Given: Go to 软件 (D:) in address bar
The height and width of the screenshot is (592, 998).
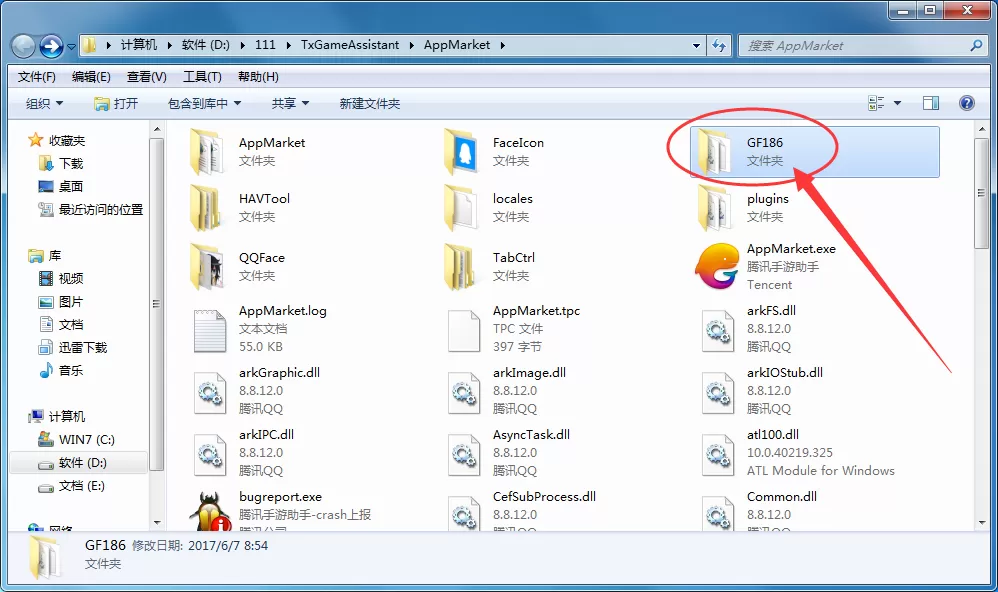Looking at the screenshot, I should pos(206,45).
